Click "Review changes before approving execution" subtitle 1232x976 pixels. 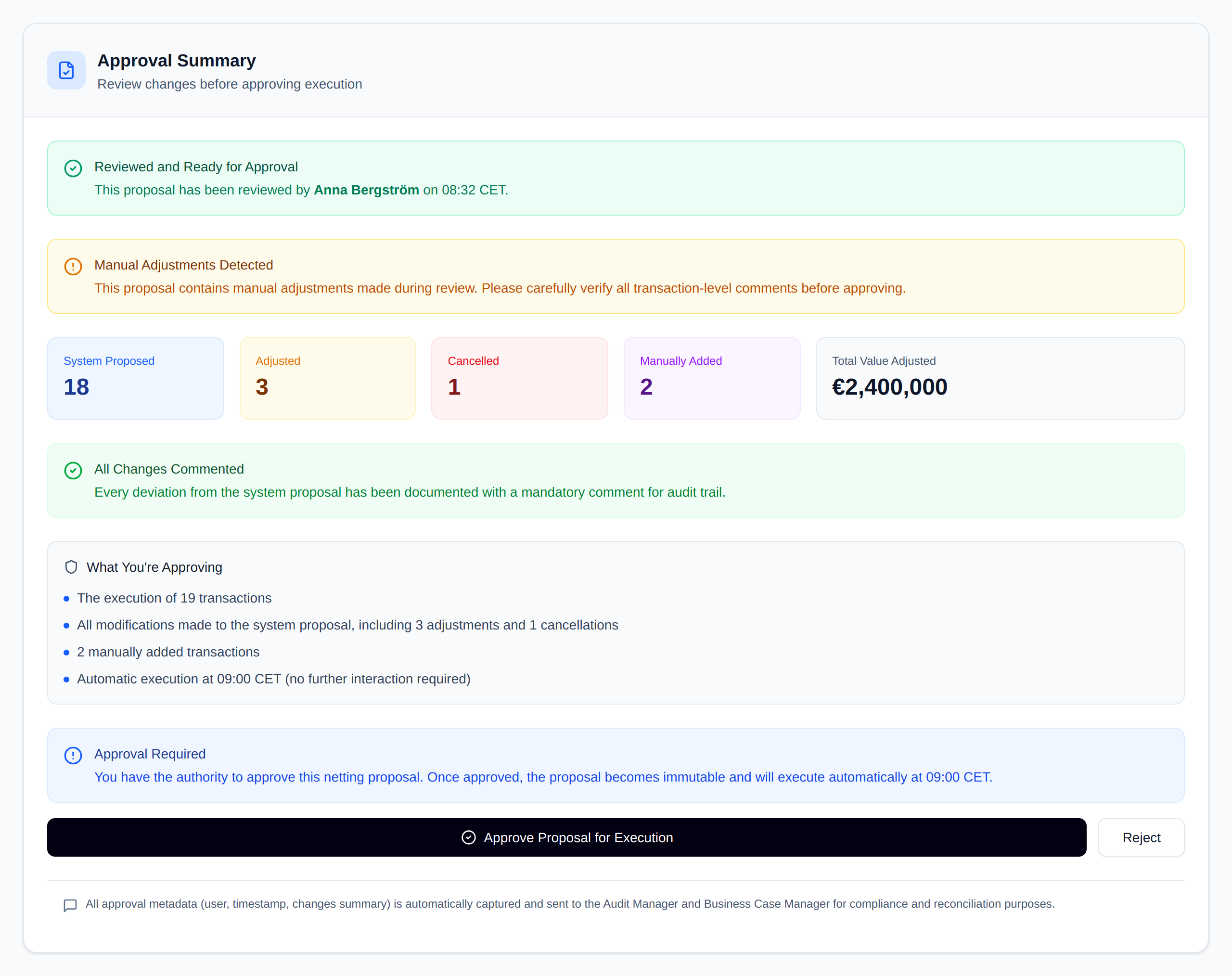pos(230,84)
